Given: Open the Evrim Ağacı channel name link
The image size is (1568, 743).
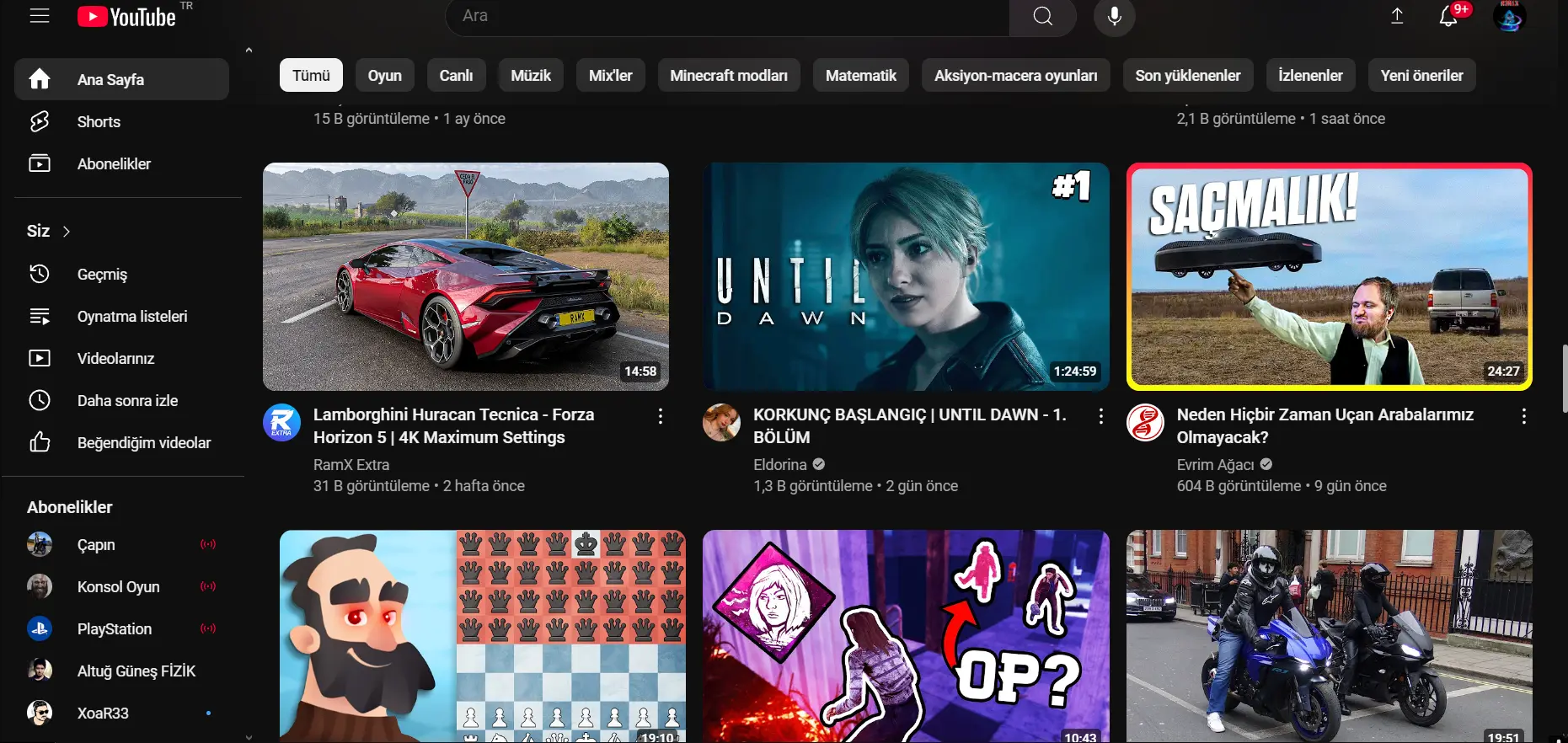Looking at the screenshot, I should point(1216,464).
